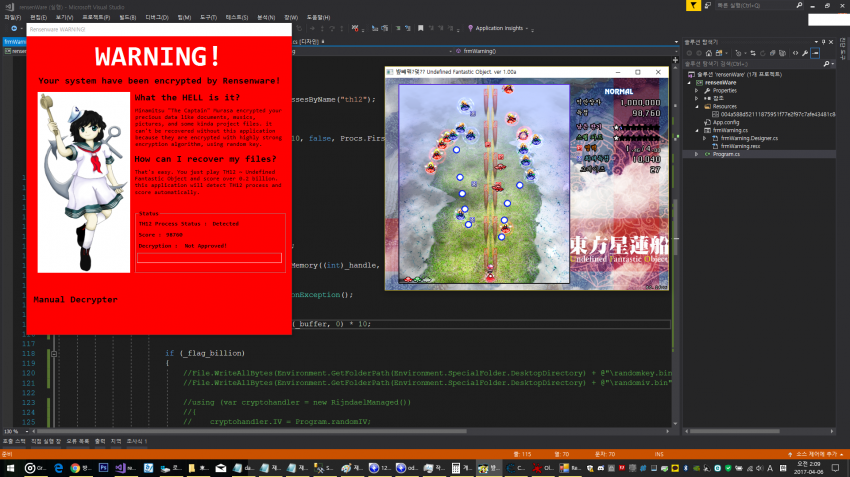
Task: Select frmWarning.resx in Solution Explorer
Action: [741, 146]
